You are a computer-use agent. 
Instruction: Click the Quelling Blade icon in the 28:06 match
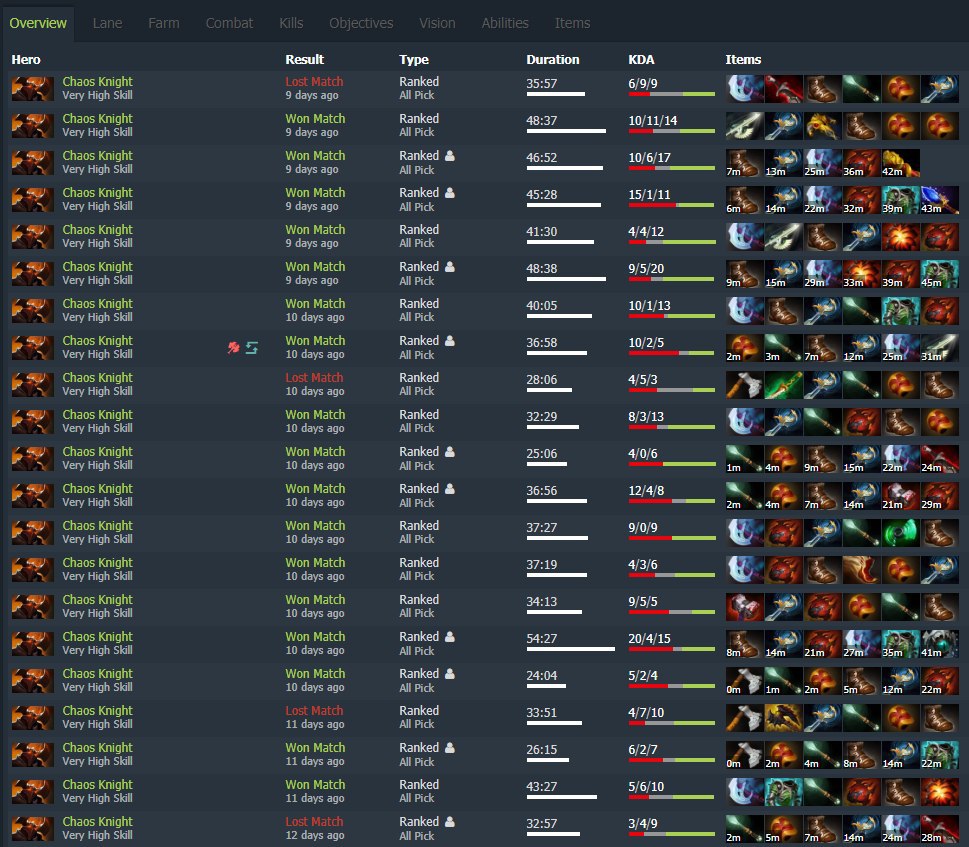[745, 385]
